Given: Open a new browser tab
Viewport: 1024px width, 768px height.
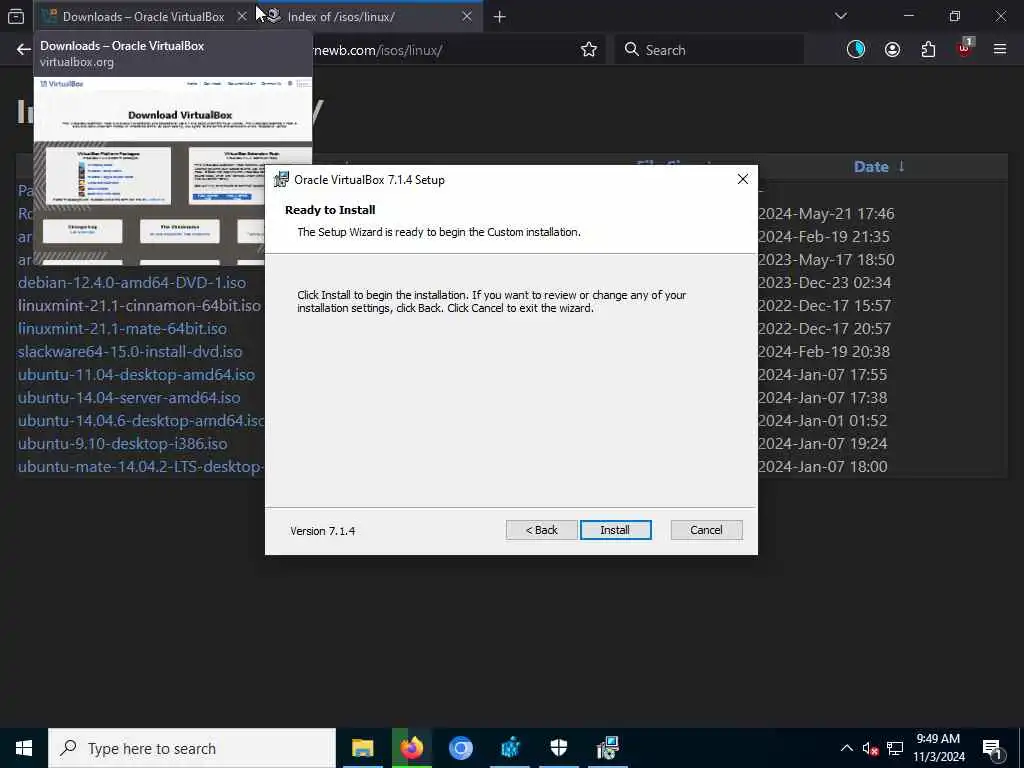Looking at the screenshot, I should click(499, 16).
